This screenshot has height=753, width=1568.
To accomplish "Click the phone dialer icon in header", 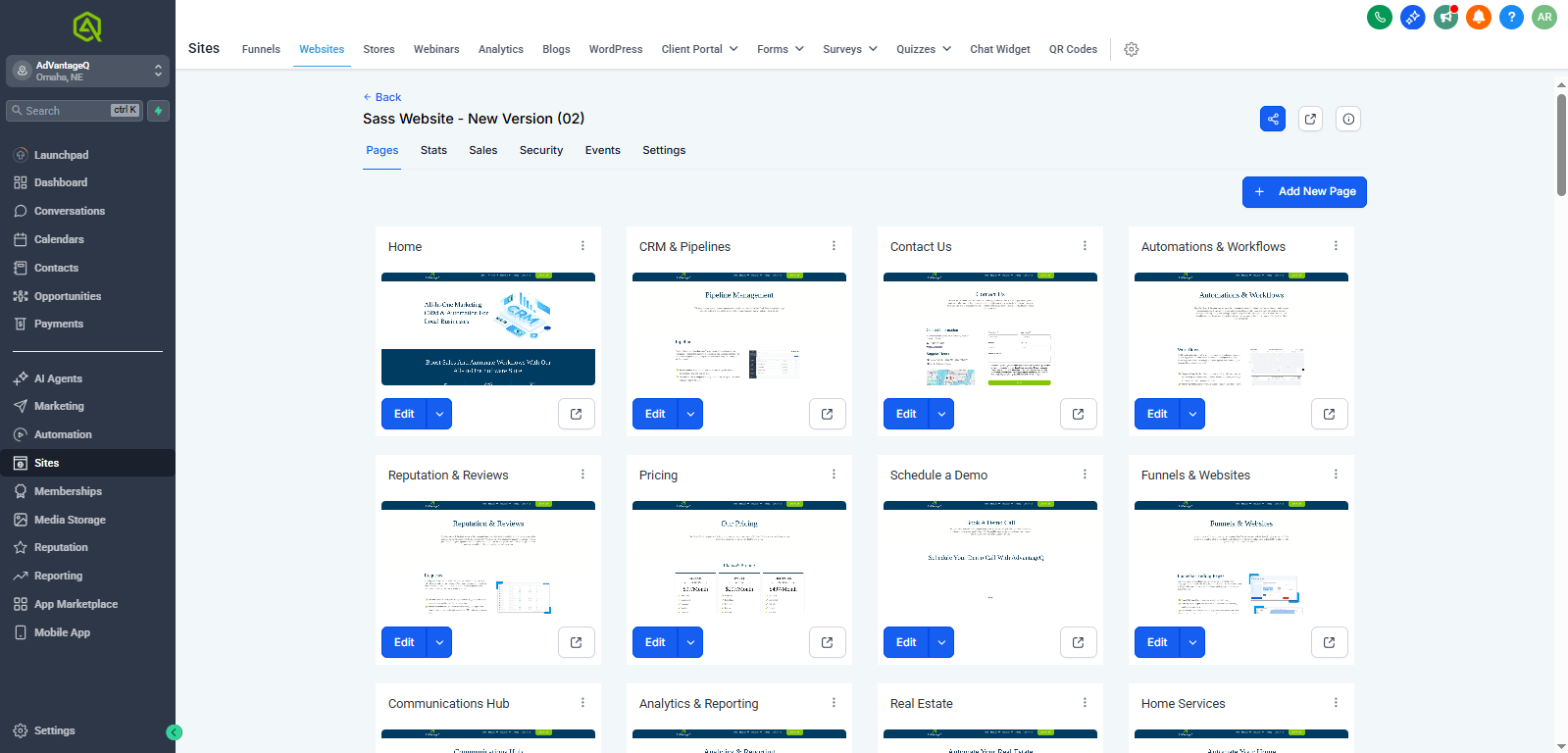I will 1379,17.
